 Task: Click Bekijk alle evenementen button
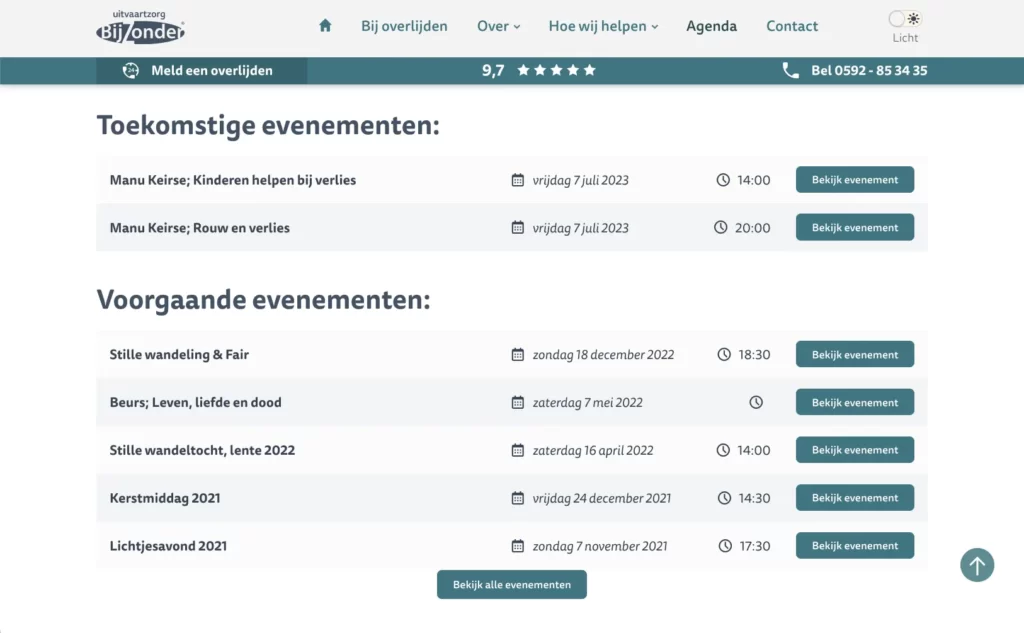512,585
